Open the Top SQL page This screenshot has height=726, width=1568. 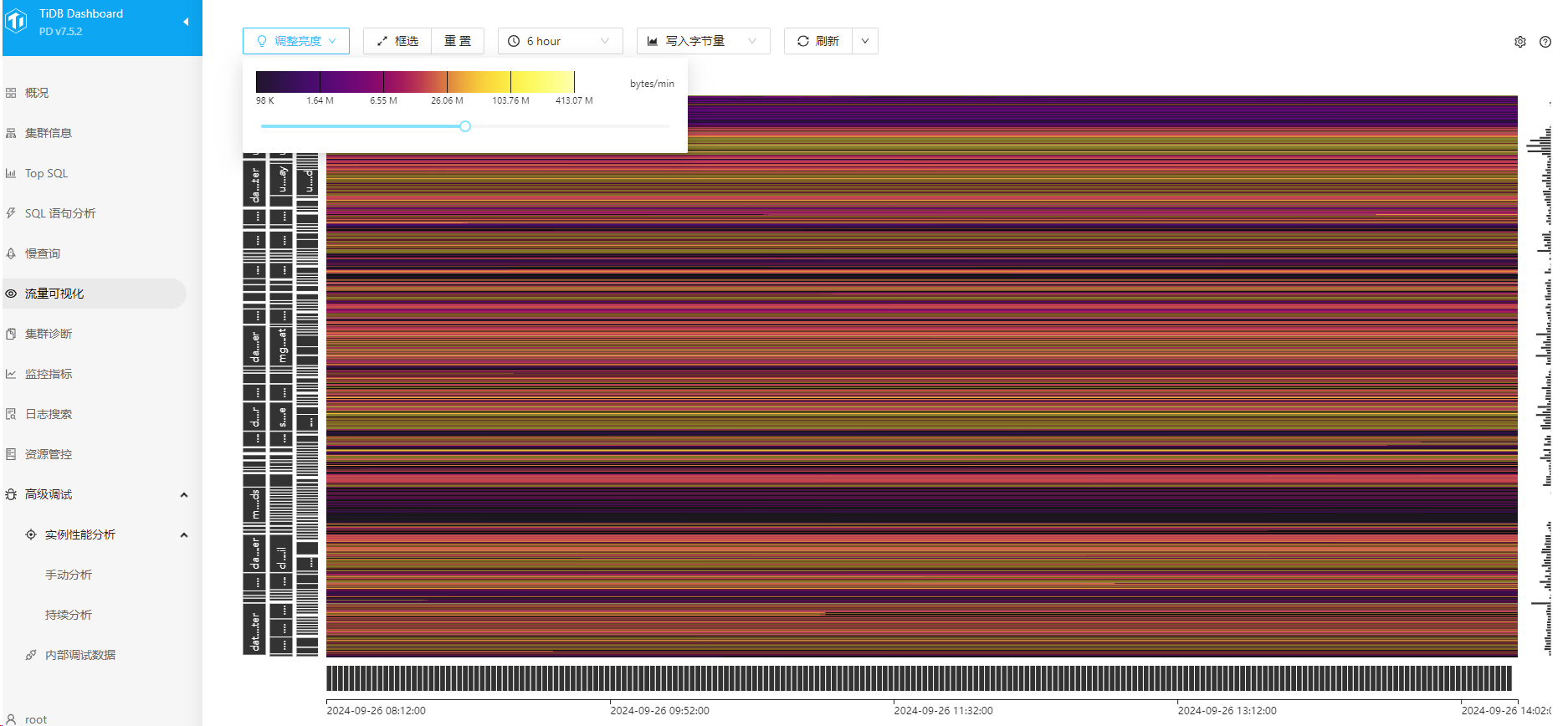[x=46, y=173]
